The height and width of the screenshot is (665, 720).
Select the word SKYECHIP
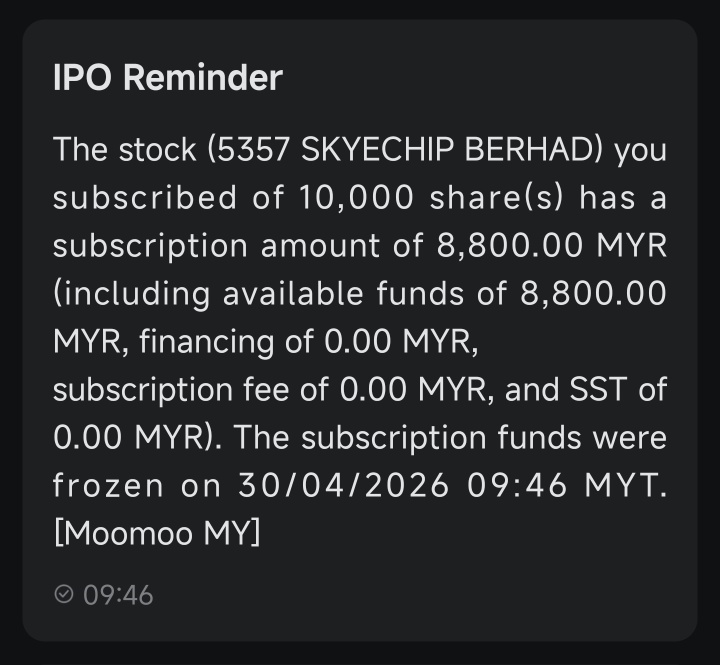point(377,150)
